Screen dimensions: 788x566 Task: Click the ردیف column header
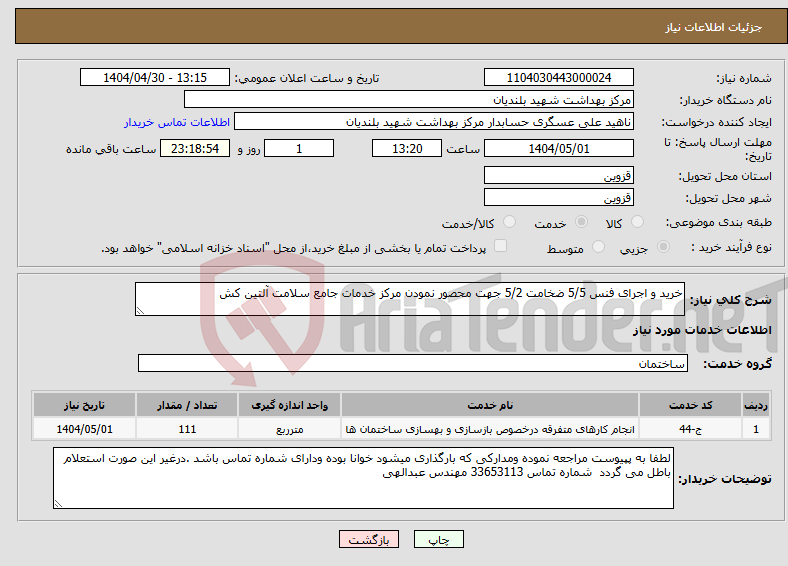[756, 405]
